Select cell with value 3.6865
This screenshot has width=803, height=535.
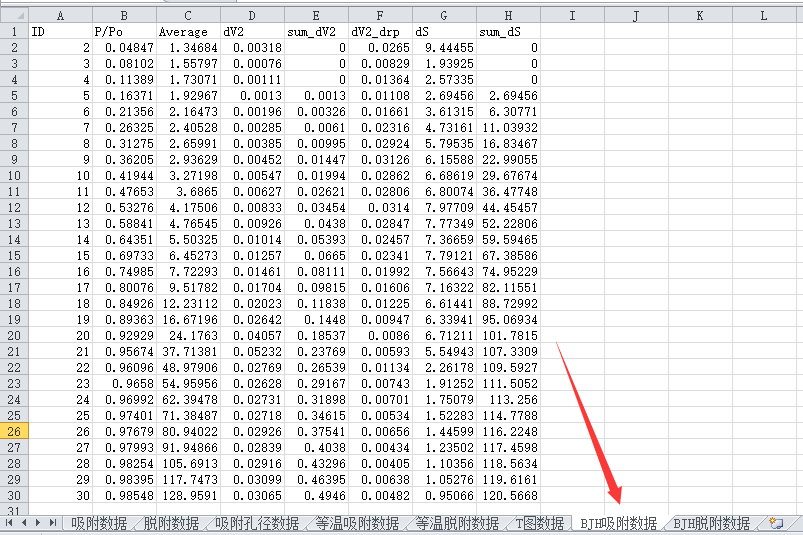(x=188, y=191)
